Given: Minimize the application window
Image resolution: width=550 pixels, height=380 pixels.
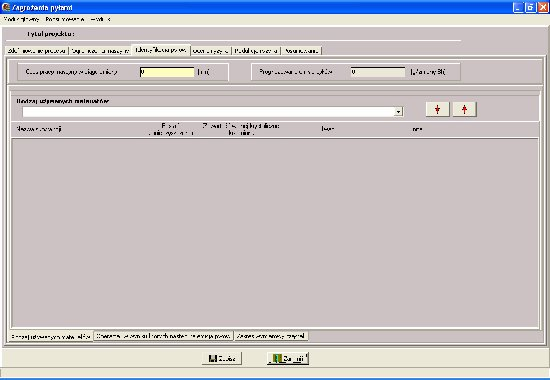Looking at the screenshot, I should point(518,7).
